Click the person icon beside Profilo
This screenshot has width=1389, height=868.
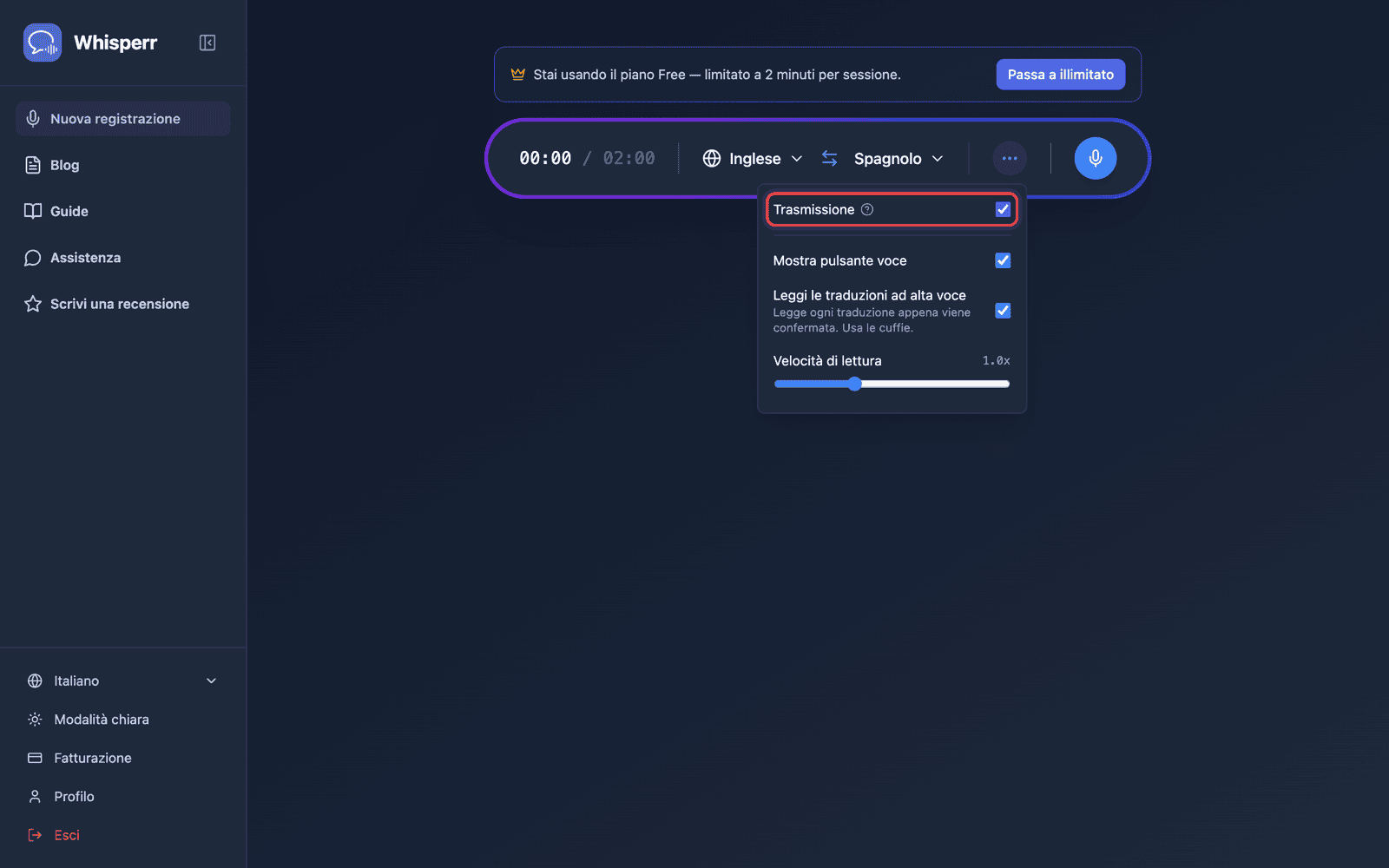click(x=35, y=796)
